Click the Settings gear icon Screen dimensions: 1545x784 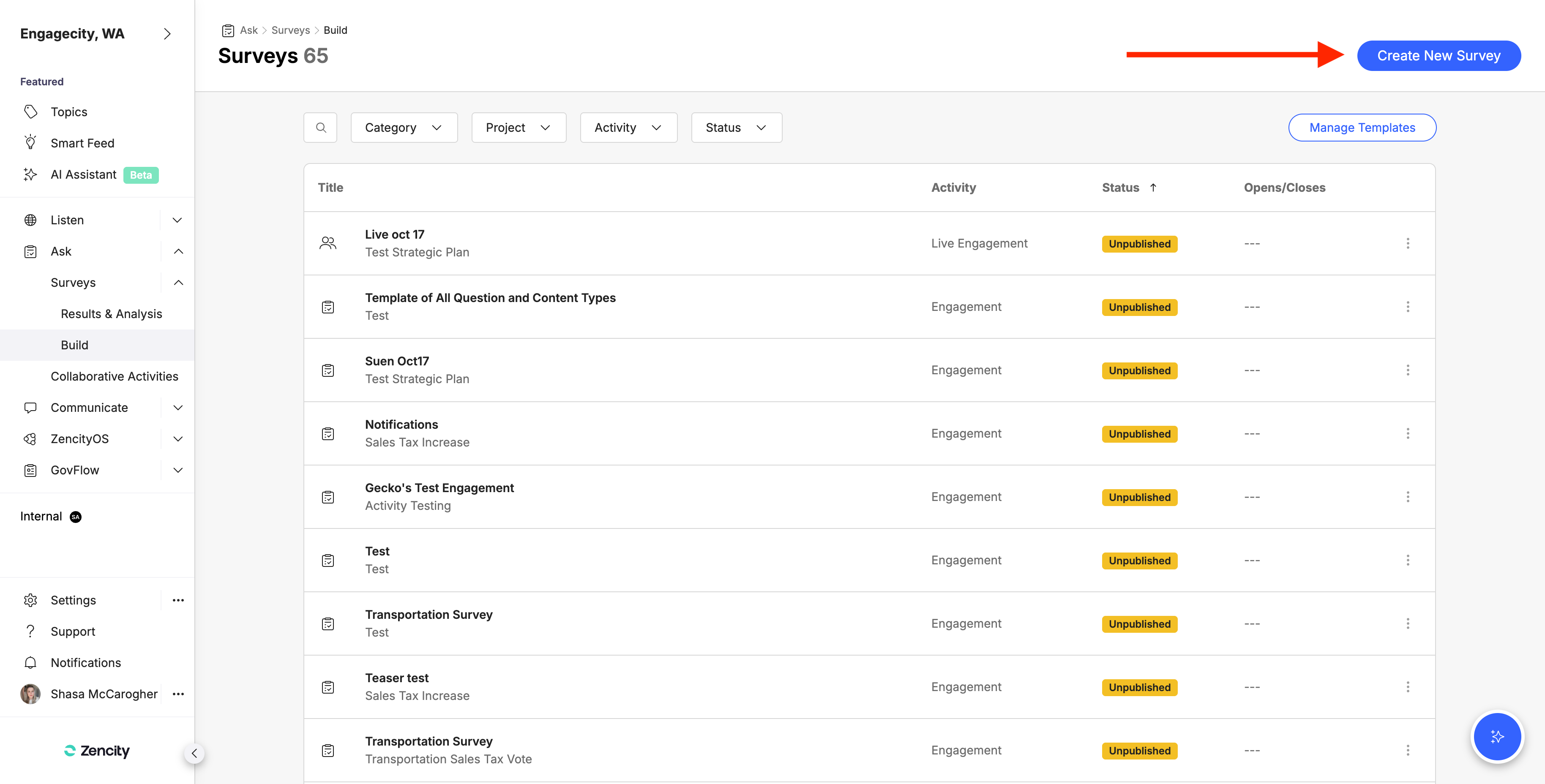click(x=30, y=600)
